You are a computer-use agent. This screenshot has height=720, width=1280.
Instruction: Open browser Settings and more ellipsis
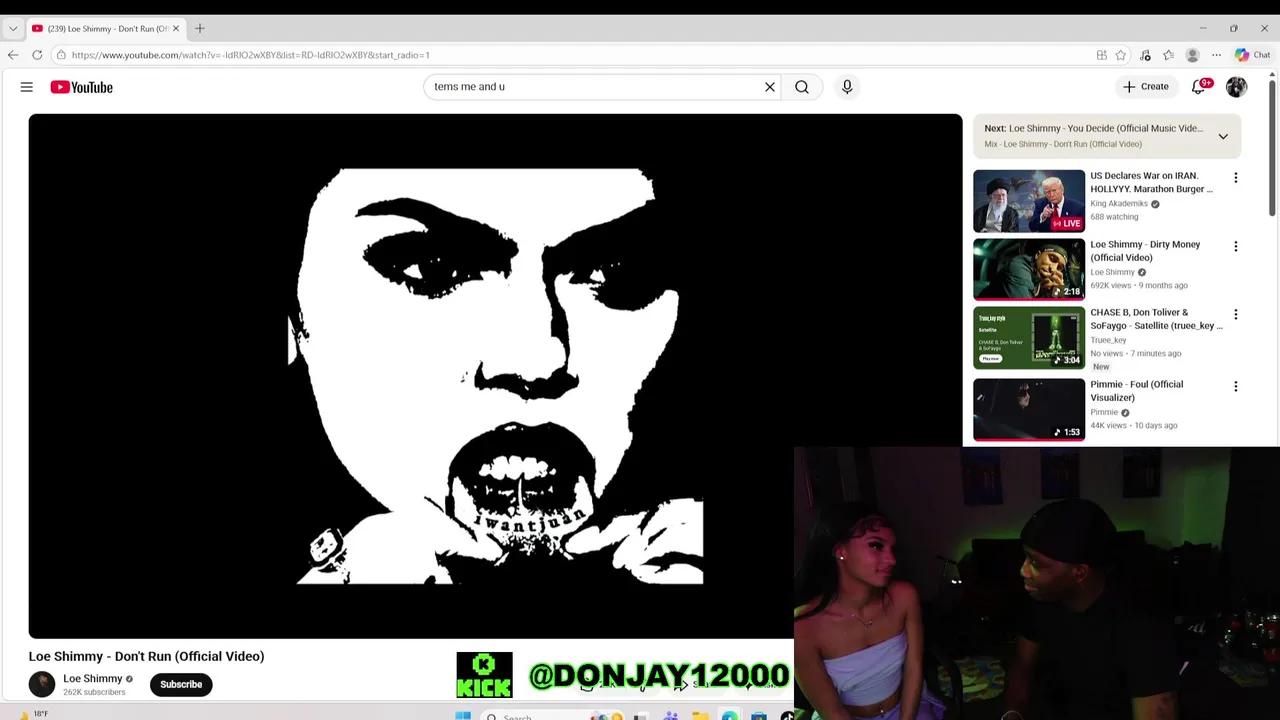click(1216, 55)
